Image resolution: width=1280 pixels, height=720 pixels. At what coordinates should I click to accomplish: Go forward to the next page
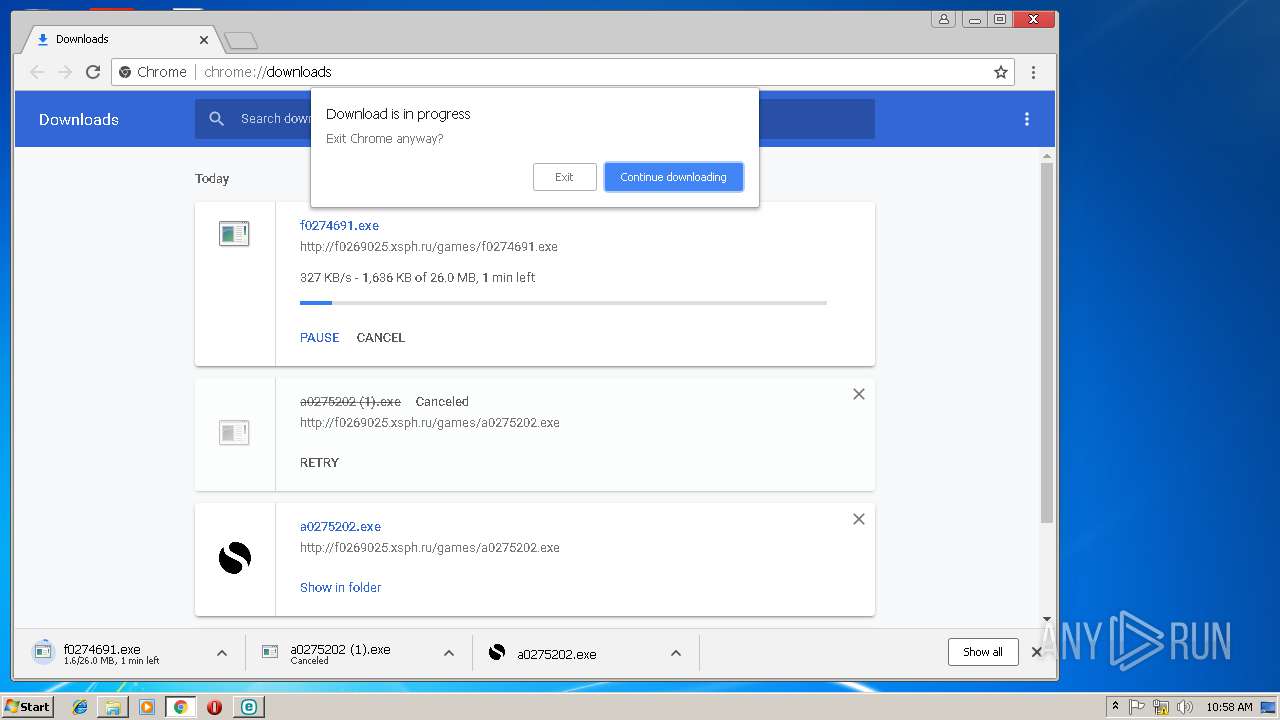pyautogui.click(x=65, y=72)
